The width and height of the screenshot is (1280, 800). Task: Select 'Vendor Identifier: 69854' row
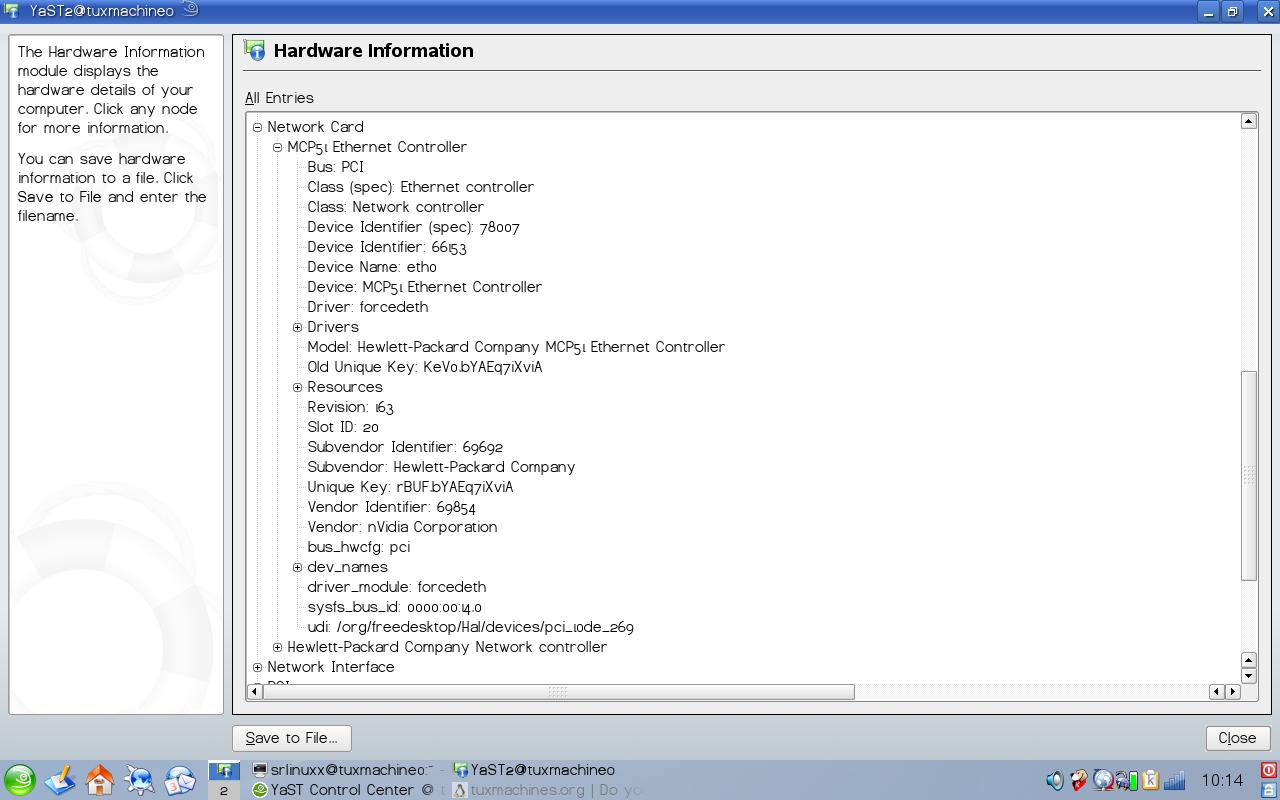391,507
